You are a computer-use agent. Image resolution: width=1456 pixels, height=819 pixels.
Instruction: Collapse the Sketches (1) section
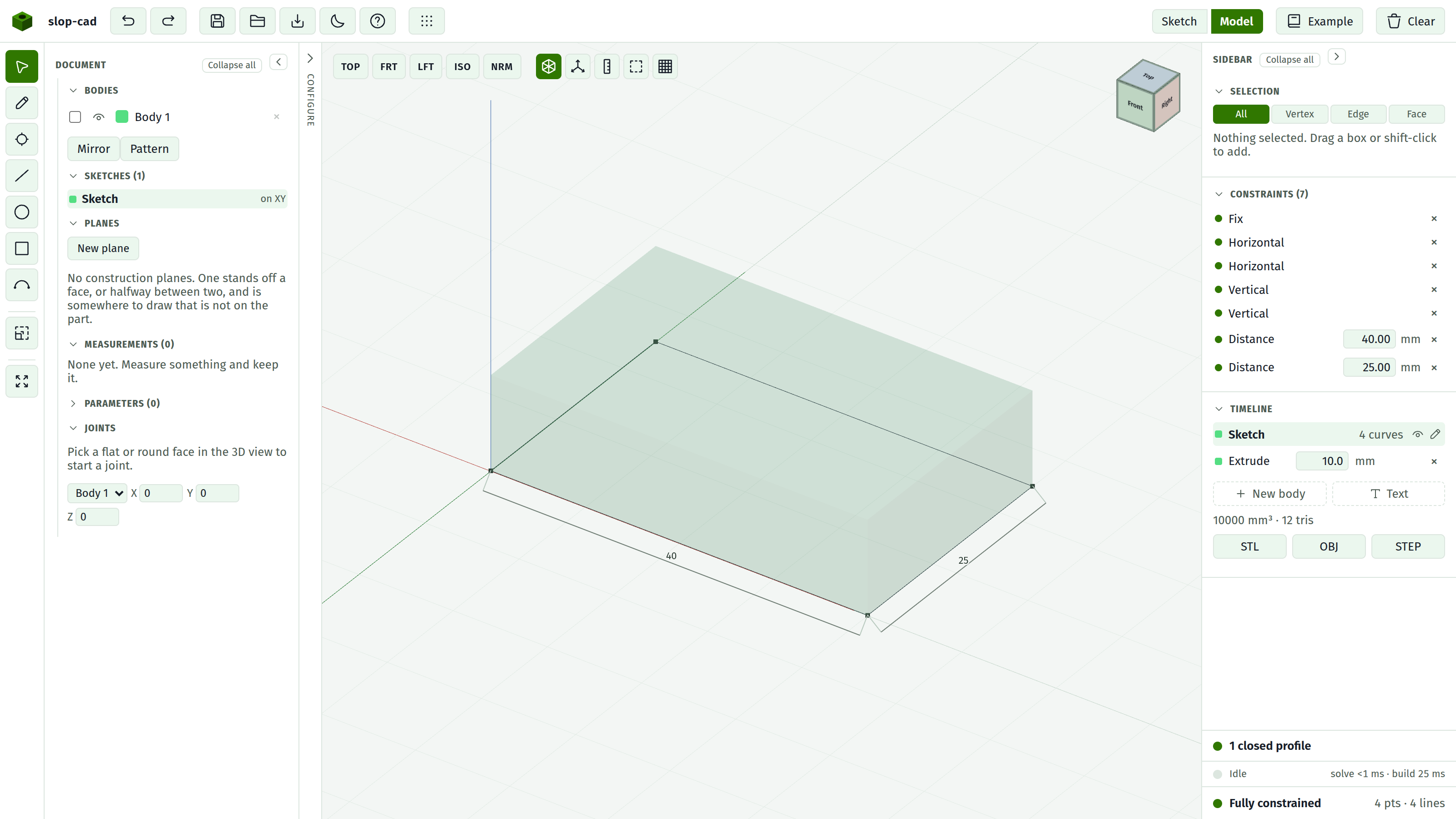73,176
